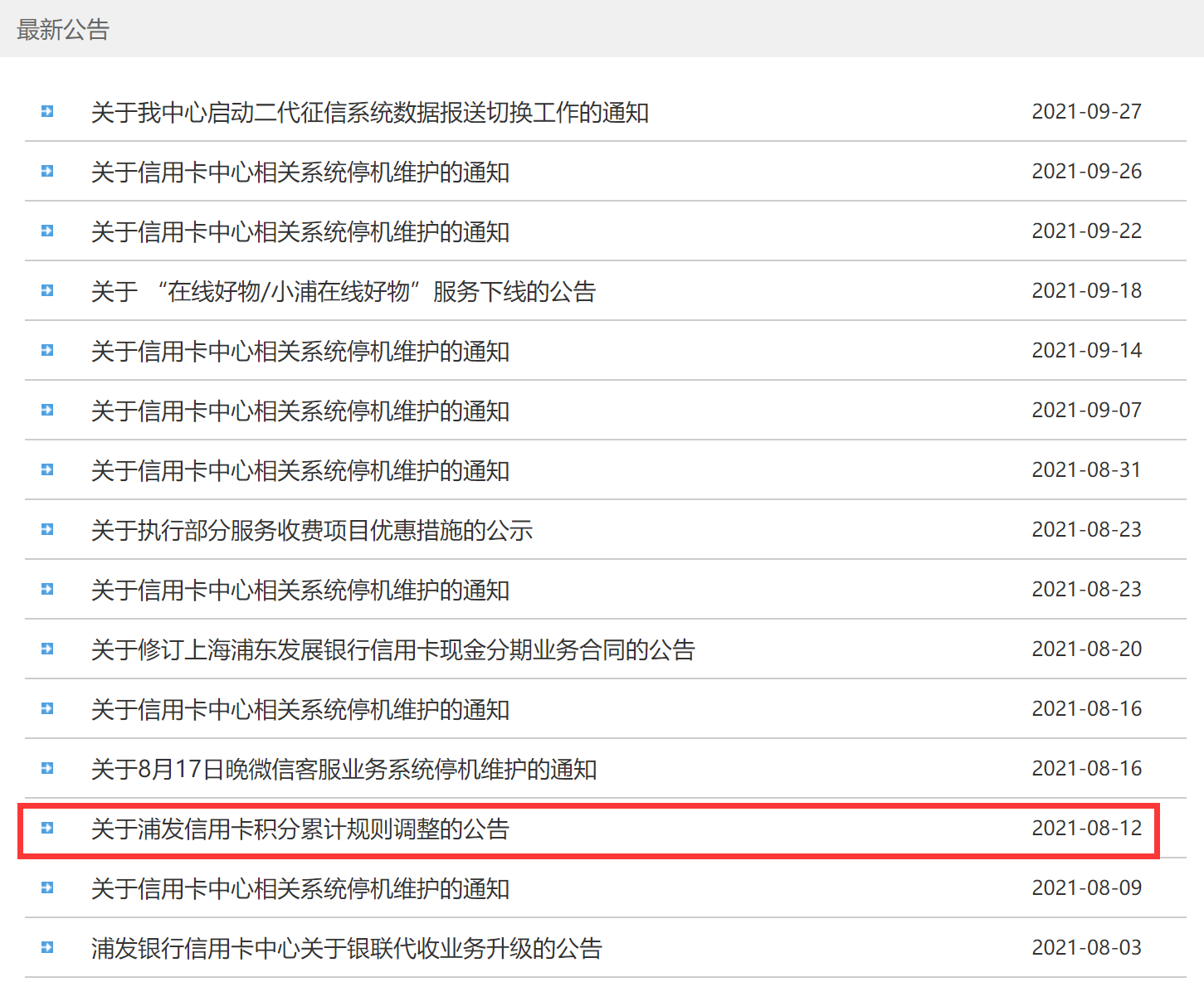This screenshot has width=1204, height=987.
Task: Open 关于修订上海浦东发展银行信用卡现金分期业务合同的公告
Action: [393, 649]
